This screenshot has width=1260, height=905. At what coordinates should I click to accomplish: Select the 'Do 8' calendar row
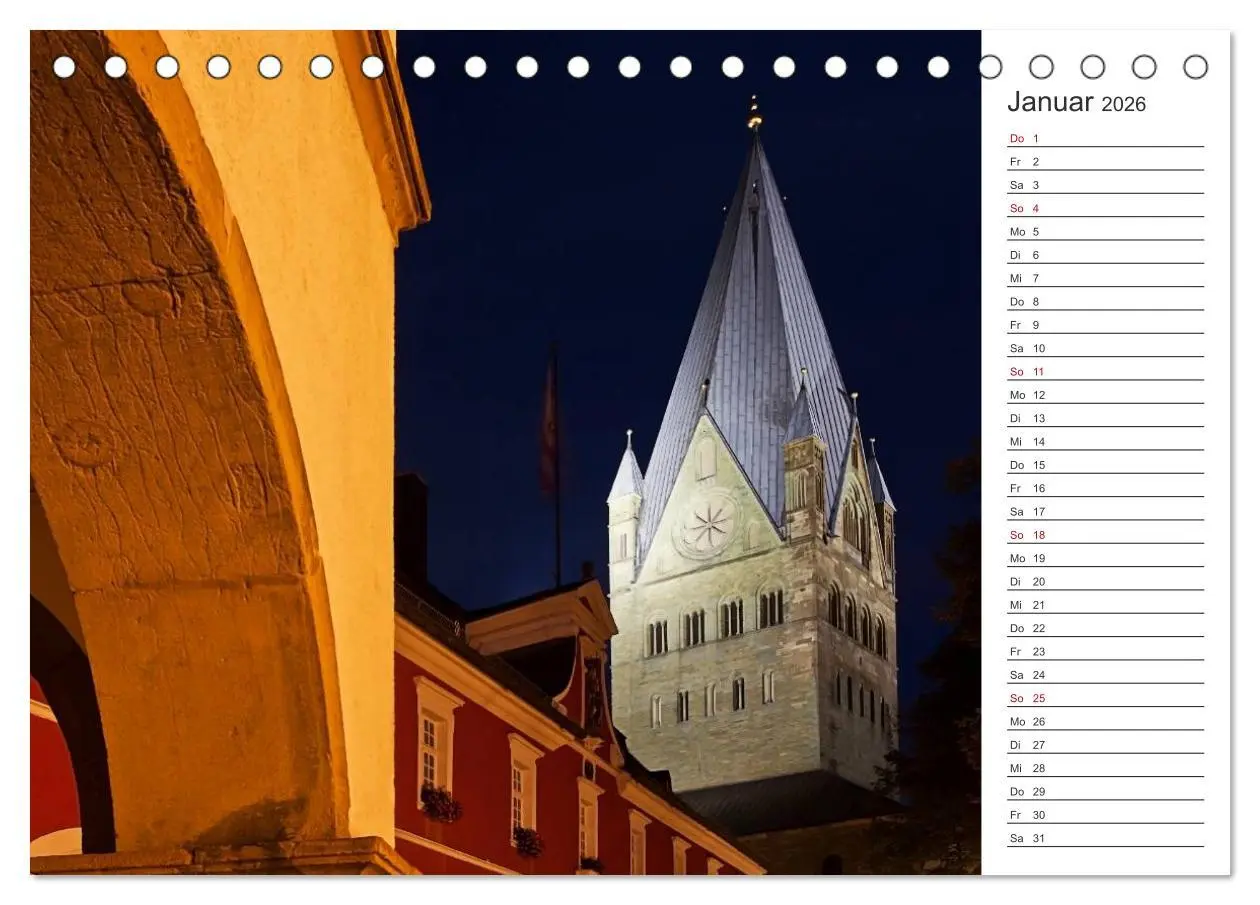click(x=1105, y=301)
